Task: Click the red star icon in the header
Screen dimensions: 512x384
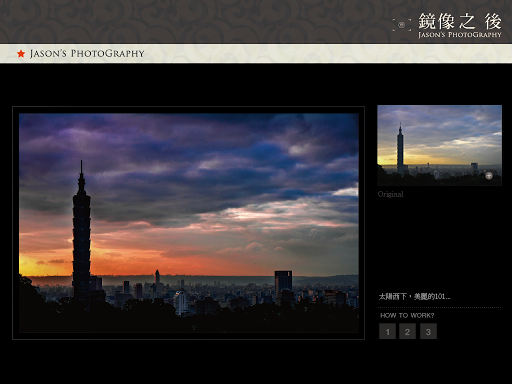Action: tap(21, 54)
